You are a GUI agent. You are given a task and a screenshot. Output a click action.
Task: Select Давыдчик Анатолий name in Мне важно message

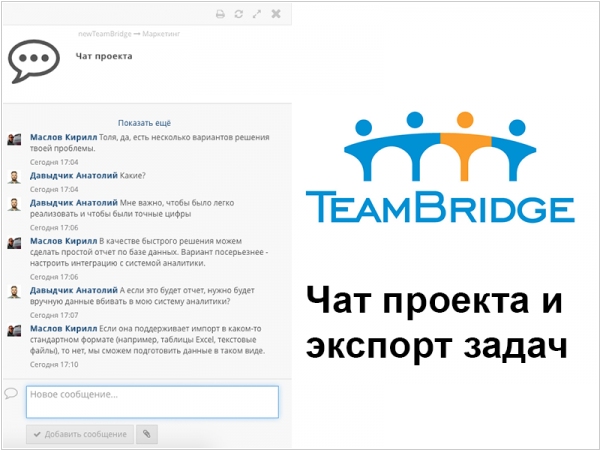coord(74,202)
